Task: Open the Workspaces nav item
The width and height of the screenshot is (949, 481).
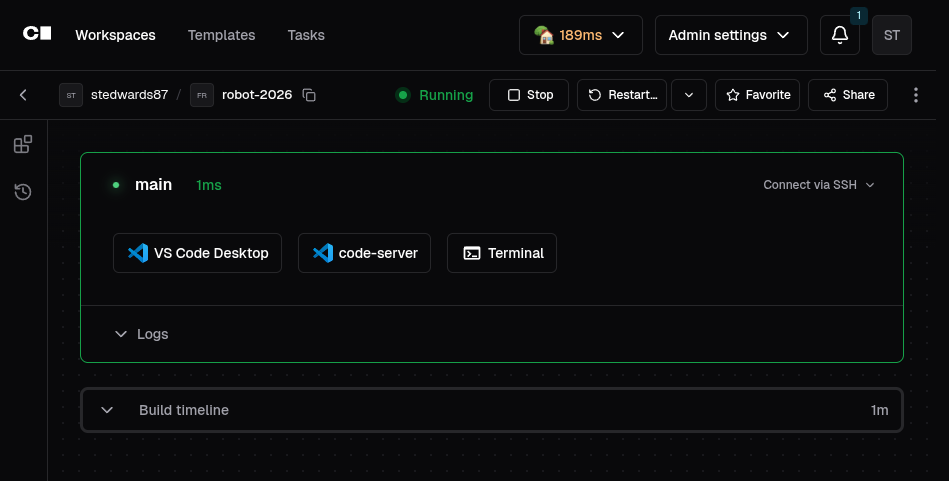Action: pos(115,35)
